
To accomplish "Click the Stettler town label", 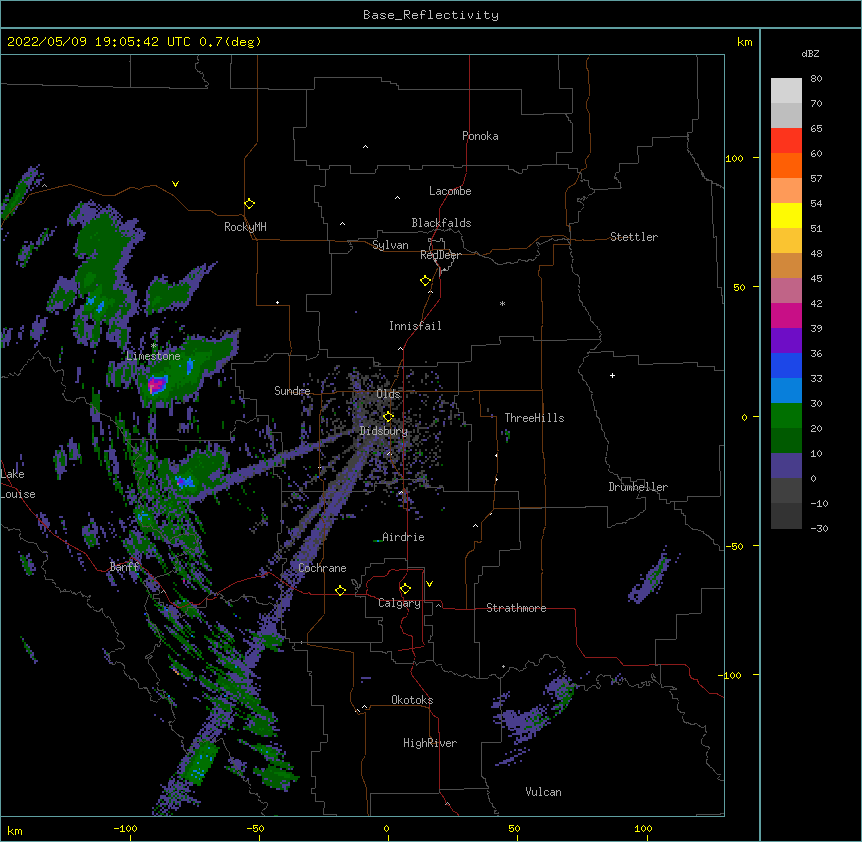I will tap(634, 237).
